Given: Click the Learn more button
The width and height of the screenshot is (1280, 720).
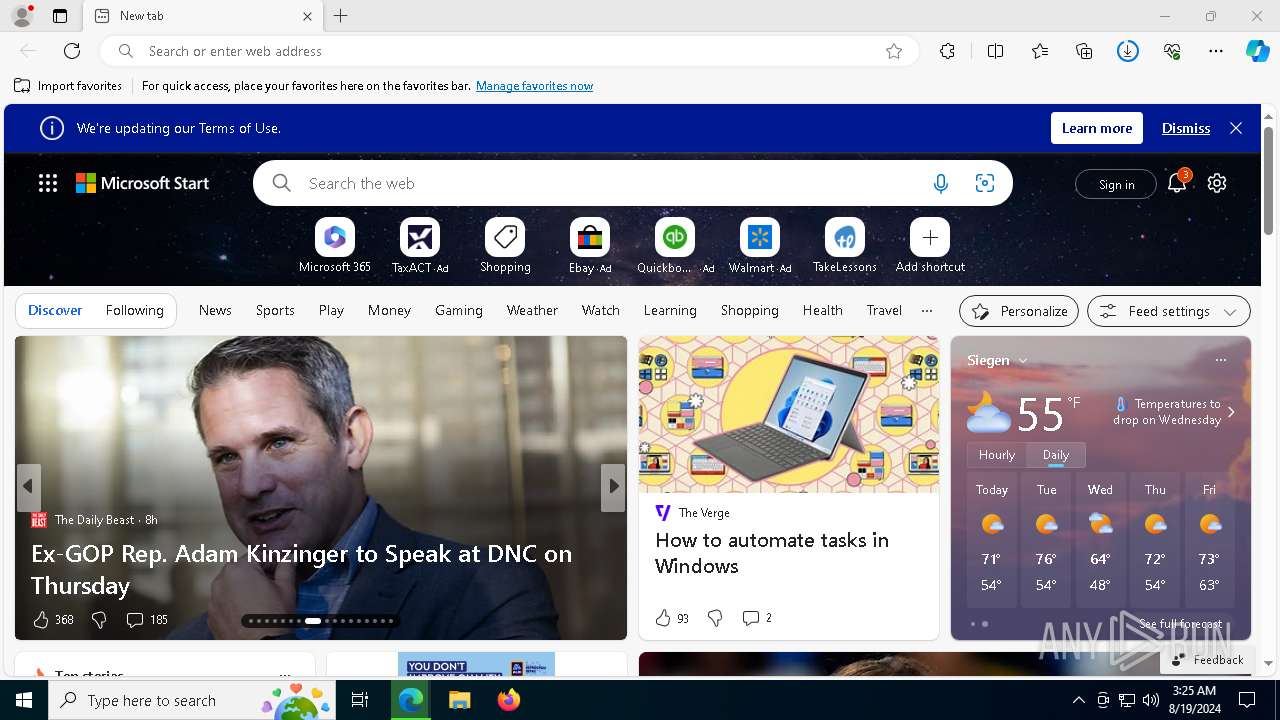Looking at the screenshot, I should [x=1097, y=128].
